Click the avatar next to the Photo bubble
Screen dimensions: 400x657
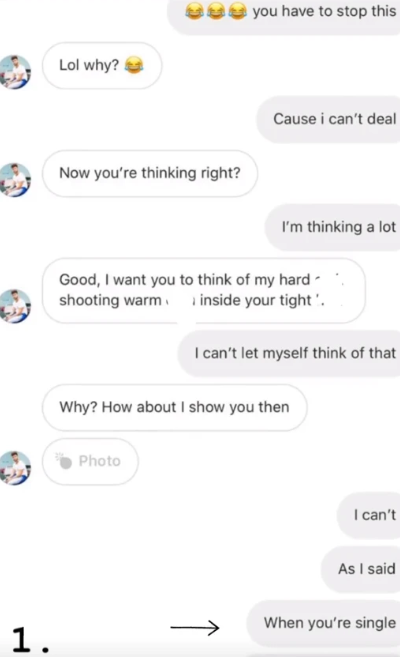coord(15,468)
